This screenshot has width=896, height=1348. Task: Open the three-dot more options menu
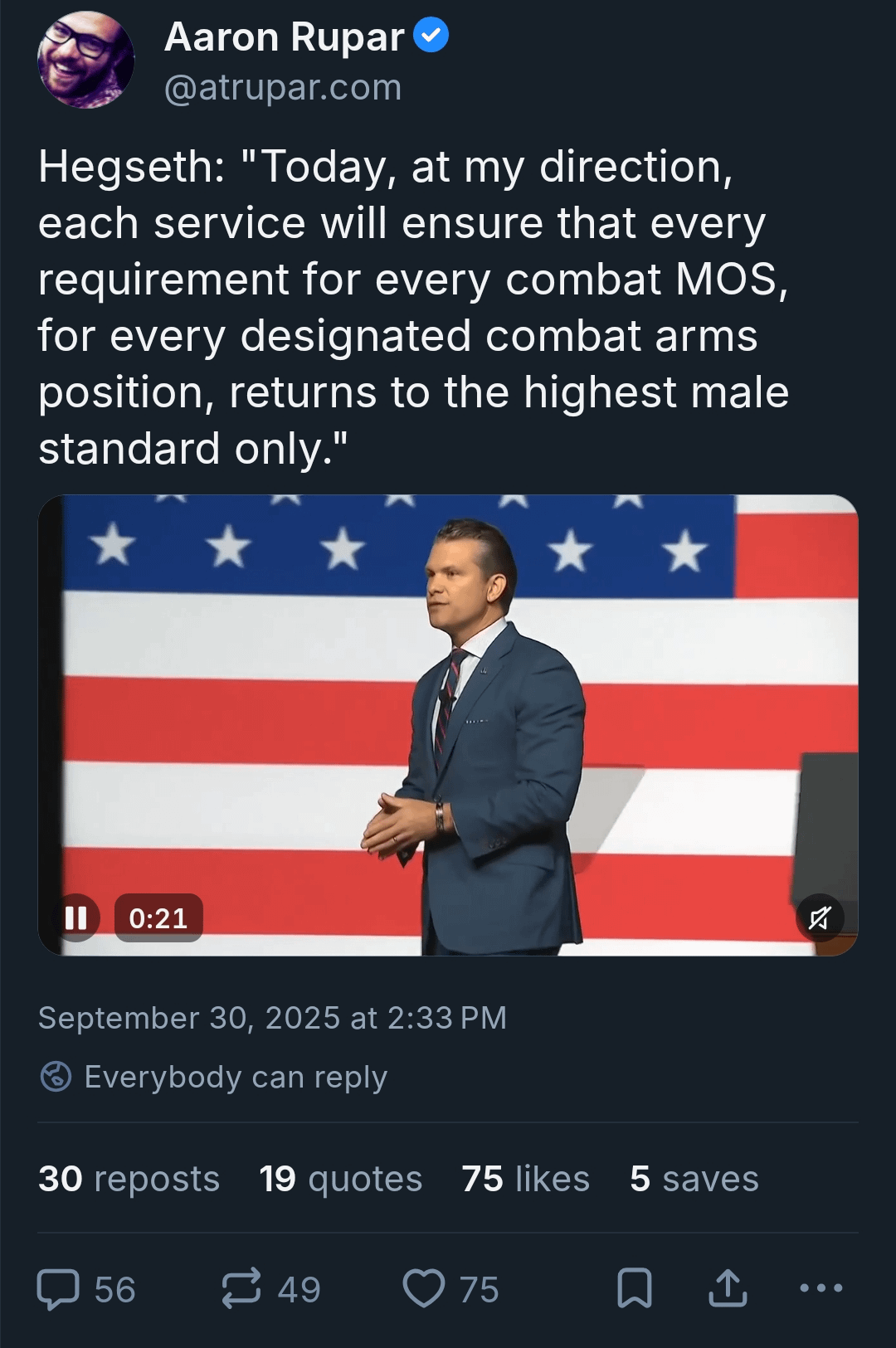(x=821, y=1288)
